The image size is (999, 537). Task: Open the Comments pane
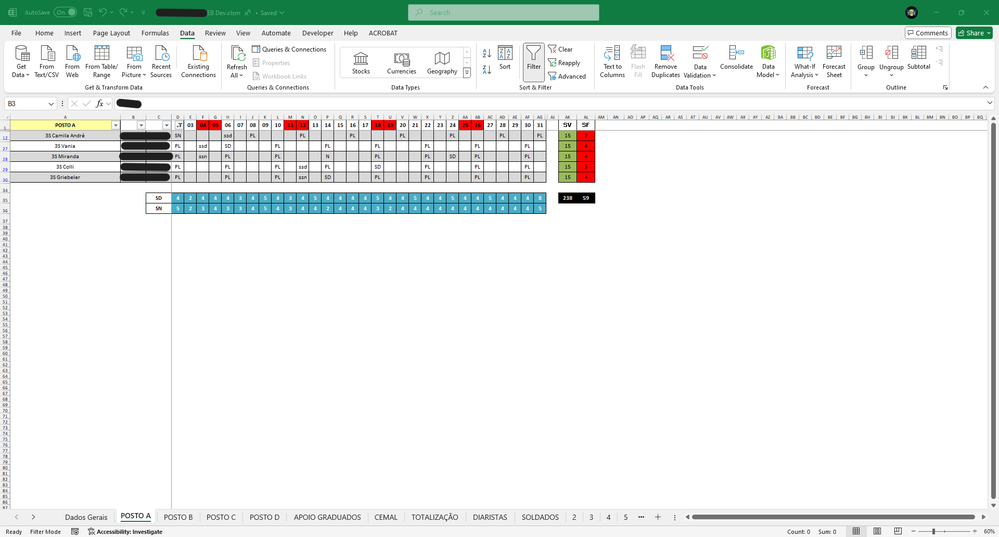(928, 32)
